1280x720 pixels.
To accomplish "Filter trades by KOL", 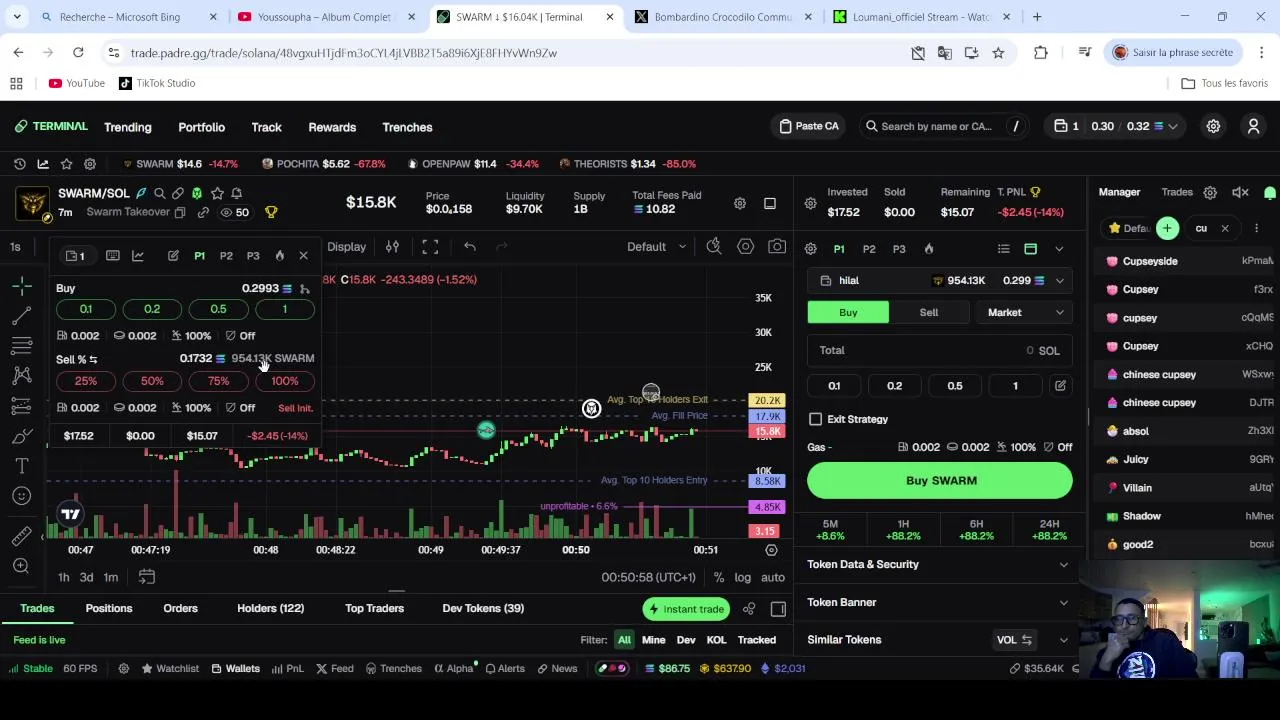I will click(716, 640).
